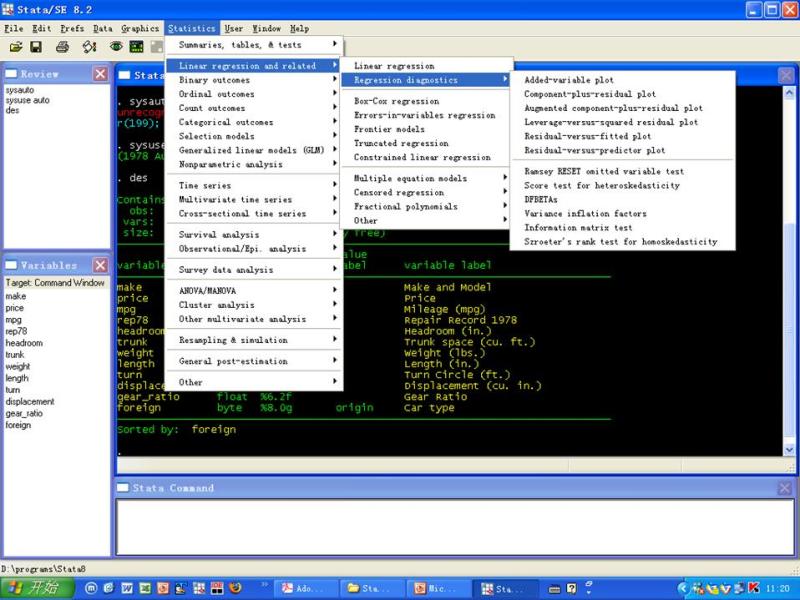Click the system tray clock showing 11:20
Image resolution: width=800 pixels, height=600 pixels.
click(x=778, y=588)
